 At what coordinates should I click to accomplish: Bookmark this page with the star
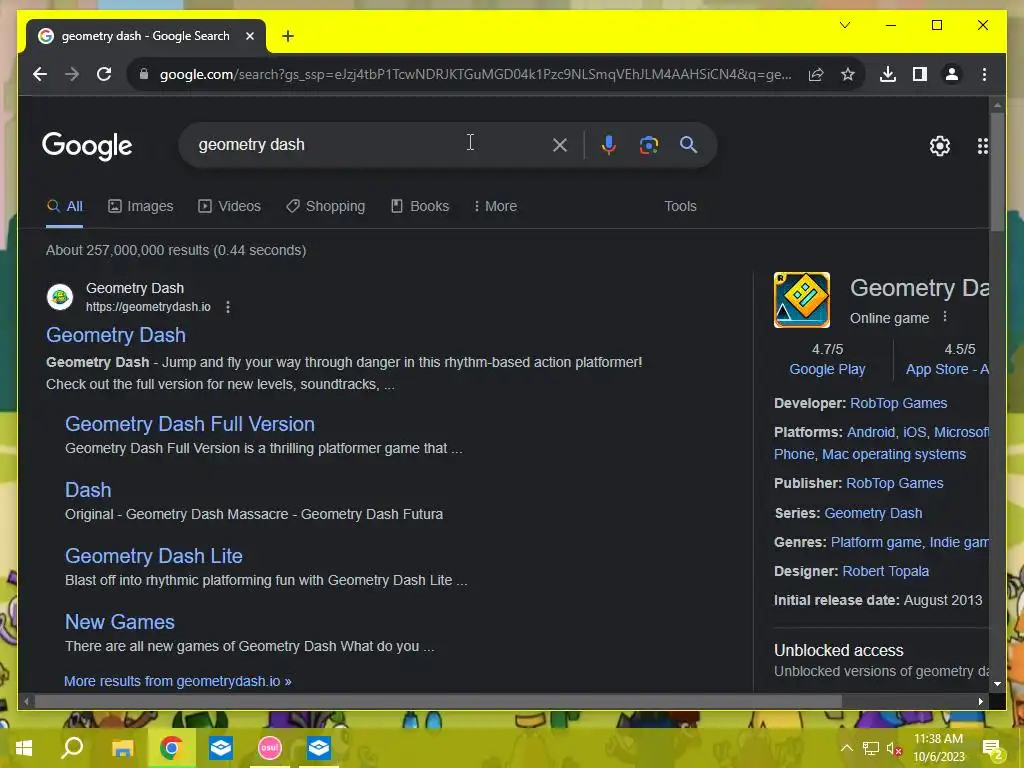point(848,74)
